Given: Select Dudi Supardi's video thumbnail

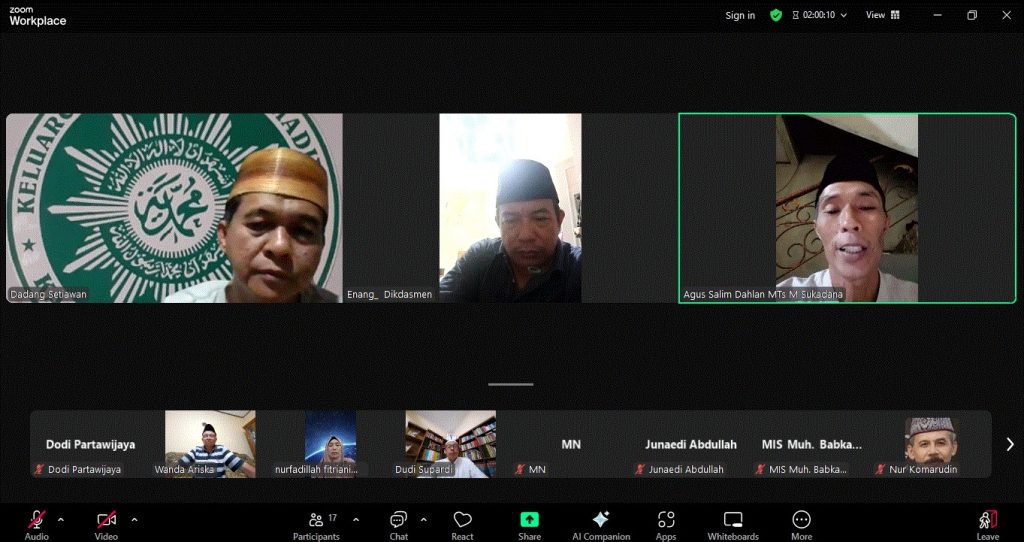Looking at the screenshot, I should [x=450, y=443].
